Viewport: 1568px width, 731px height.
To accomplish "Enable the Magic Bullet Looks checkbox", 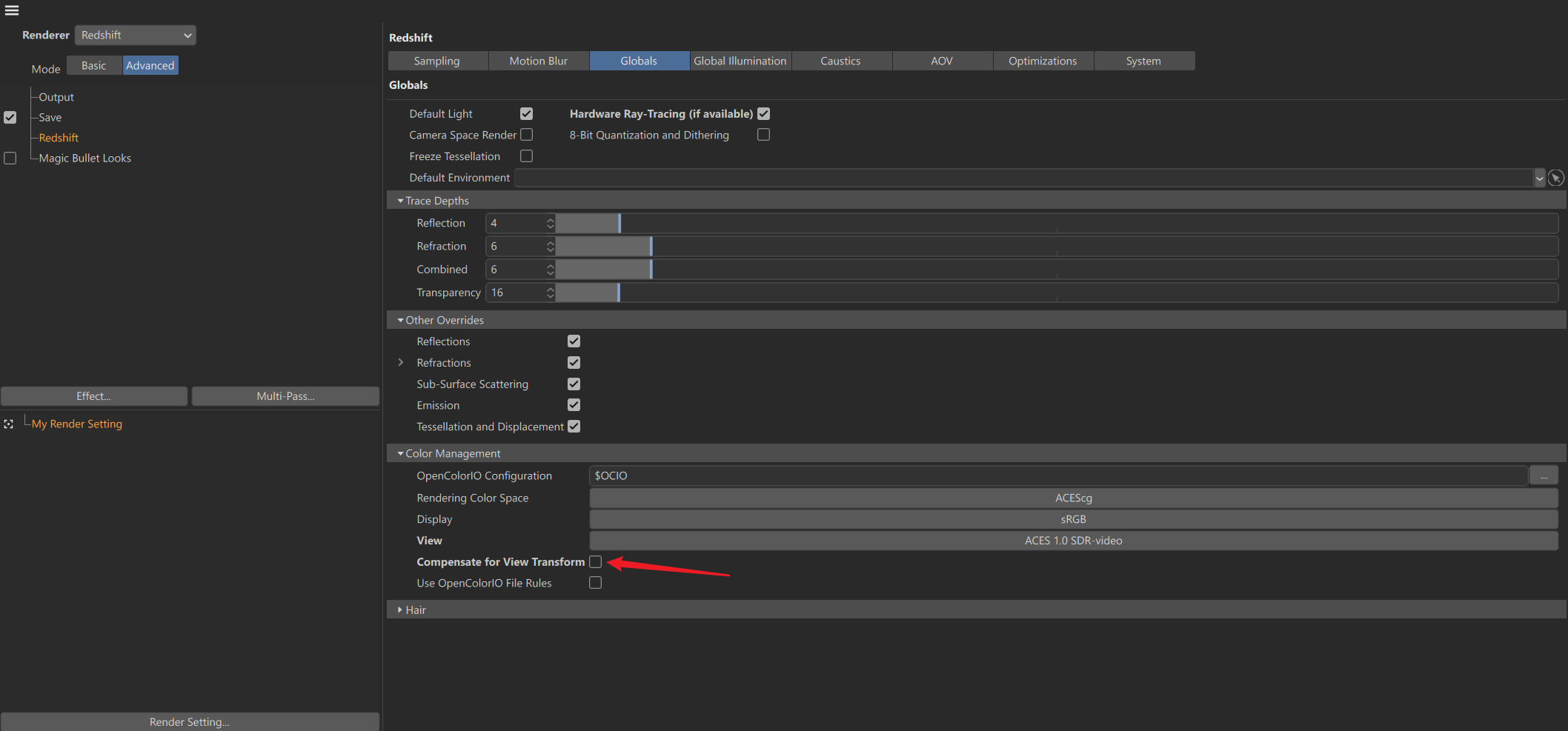I will click(10, 158).
